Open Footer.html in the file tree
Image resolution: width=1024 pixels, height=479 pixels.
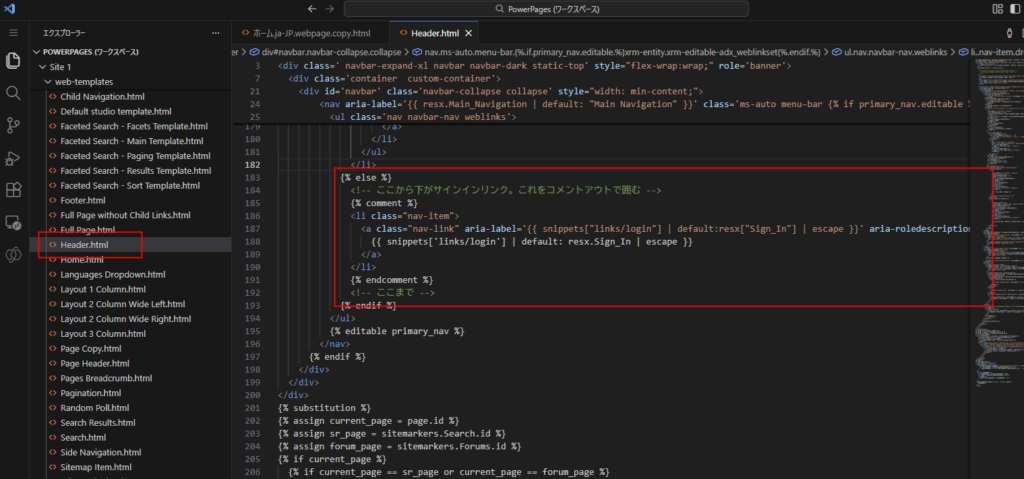[82, 200]
